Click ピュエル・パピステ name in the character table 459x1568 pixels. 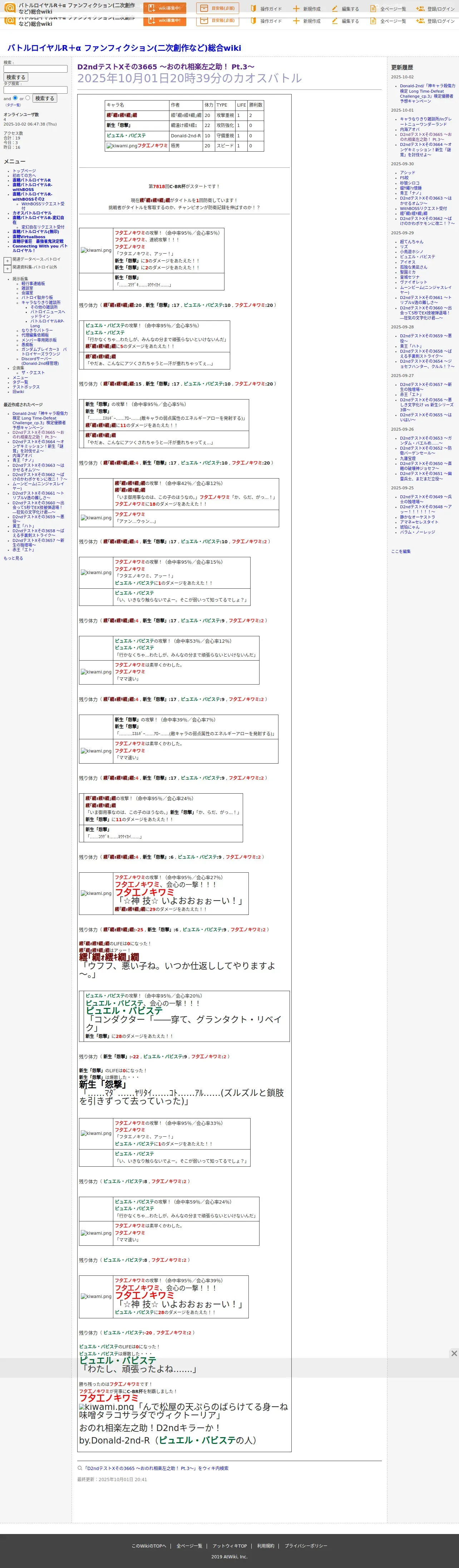click(126, 136)
